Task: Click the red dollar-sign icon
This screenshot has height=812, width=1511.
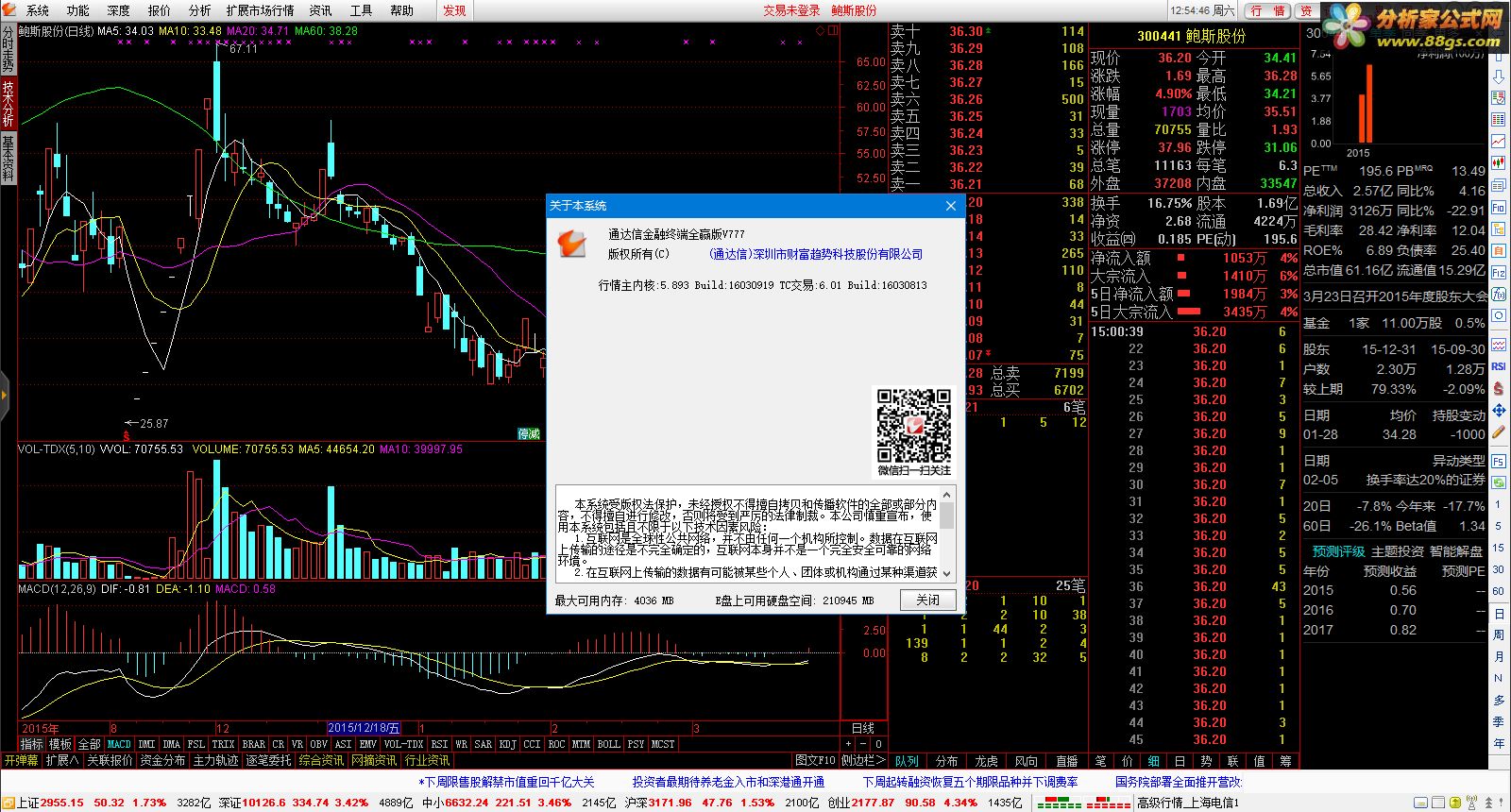Action: point(1499,388)
